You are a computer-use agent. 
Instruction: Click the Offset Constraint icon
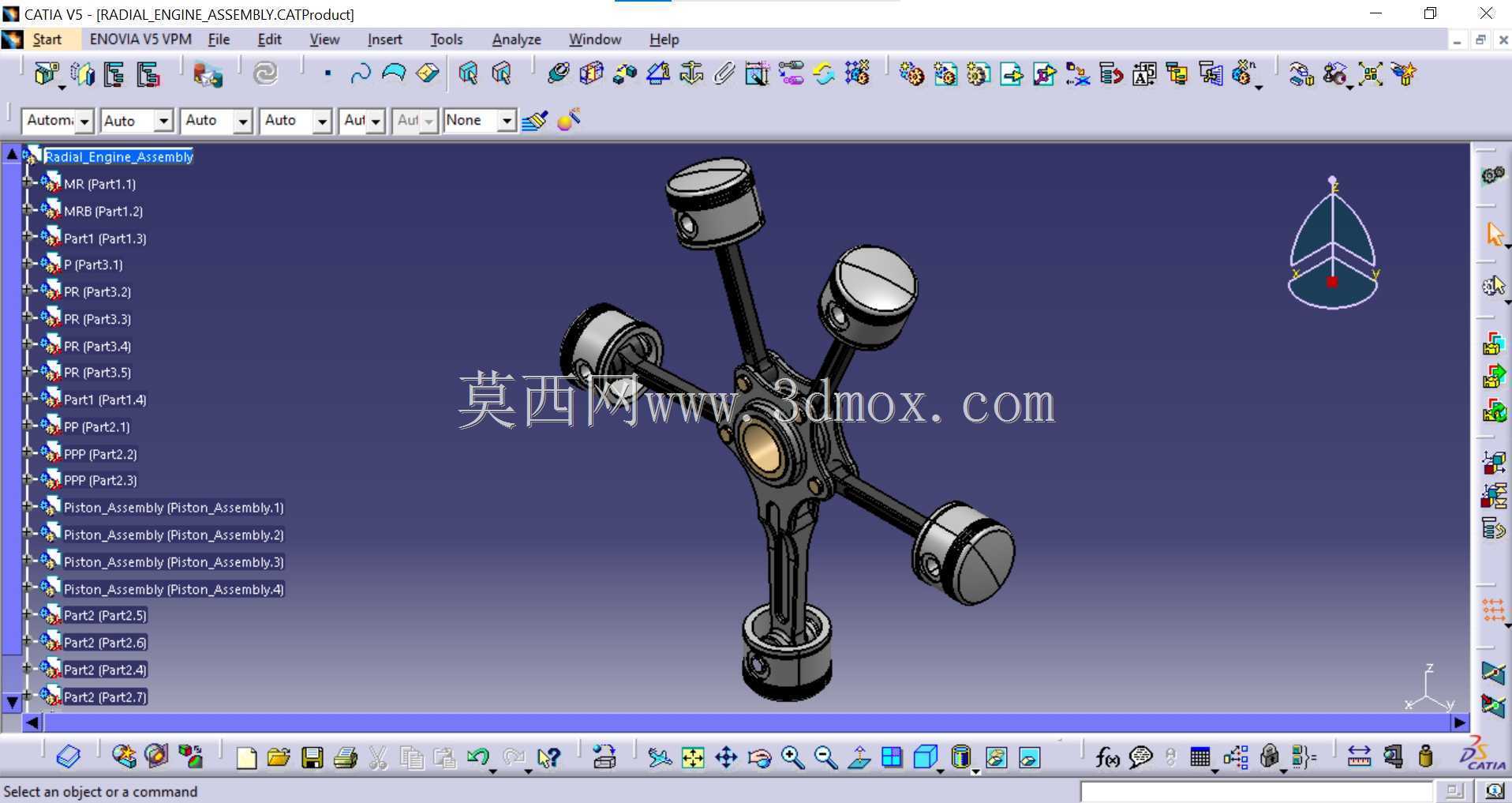pyautogui.click(x=625, y=74)
